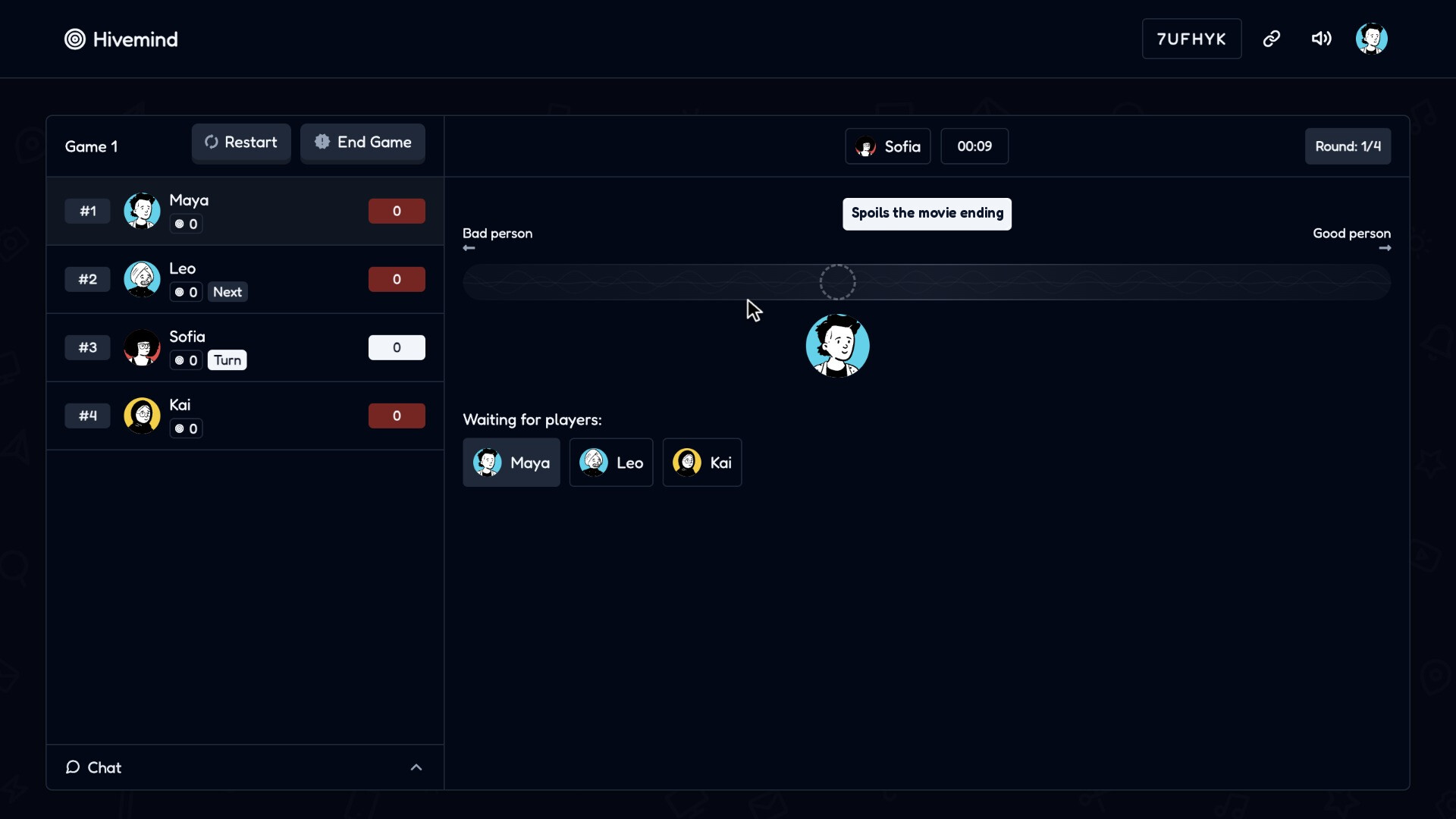Viewport: 1456px width, 819px height.
Task: Click the Round: 1/4 indicator
Action: 1348,146
